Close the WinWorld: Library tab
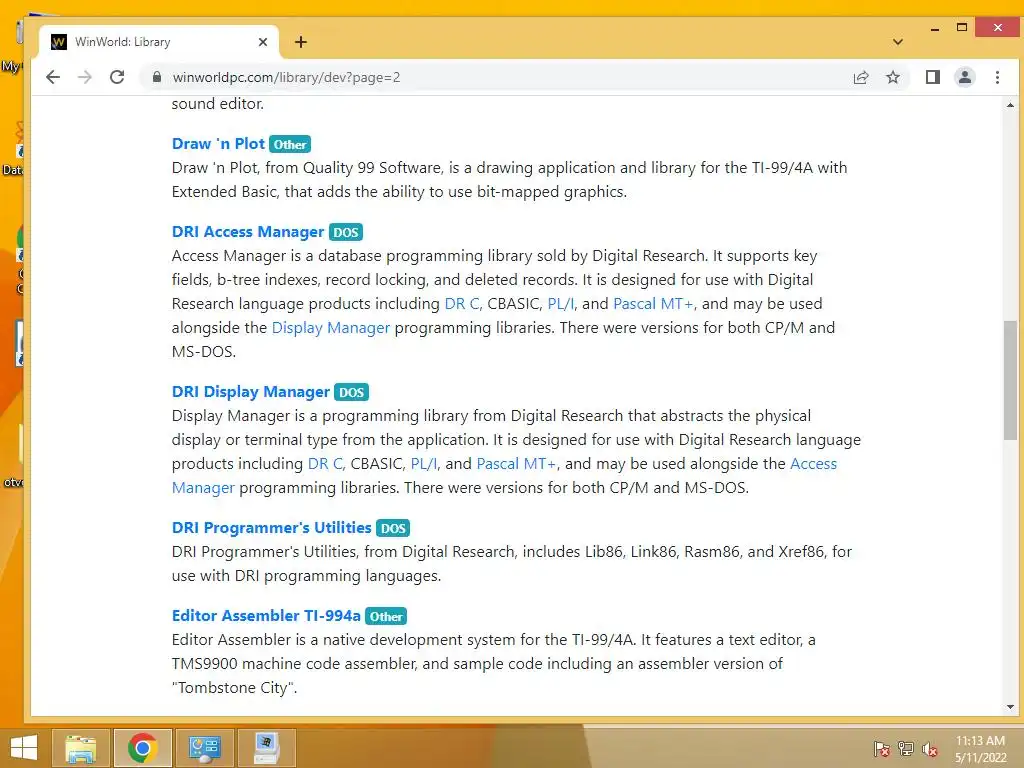 tap(263, 42)
